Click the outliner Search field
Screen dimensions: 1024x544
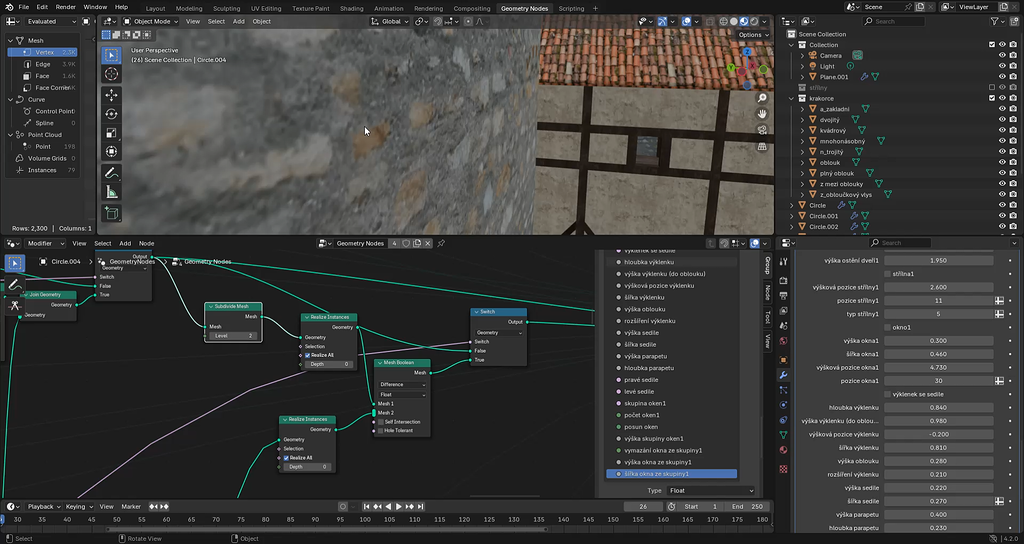(893, 22)
